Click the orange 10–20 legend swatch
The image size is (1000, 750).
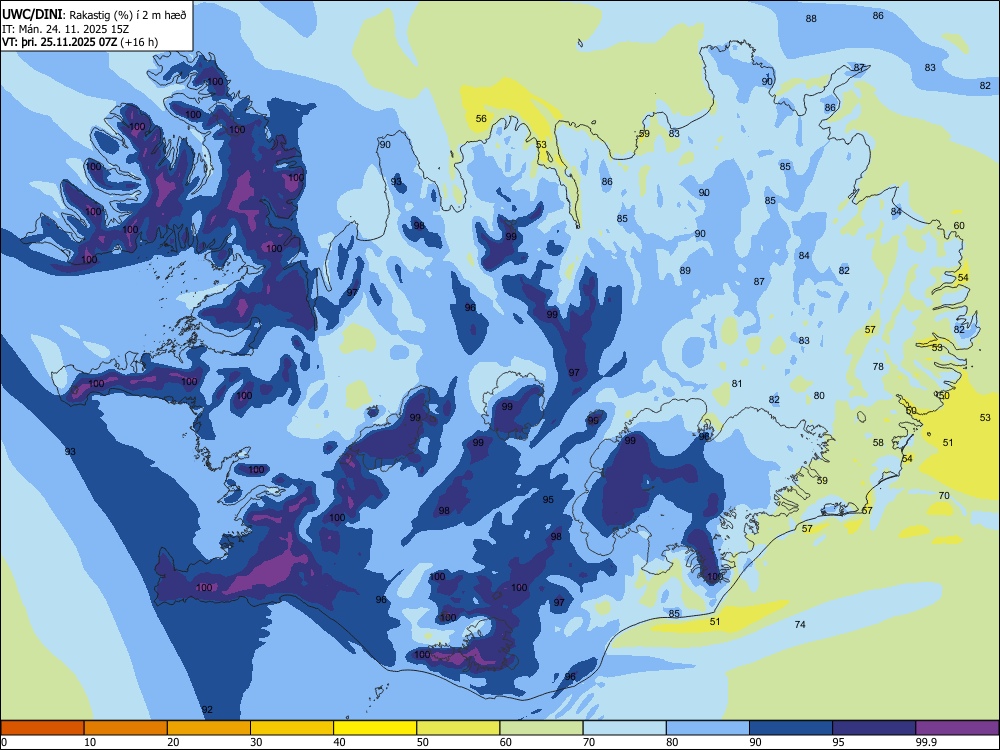click(126, 728)
